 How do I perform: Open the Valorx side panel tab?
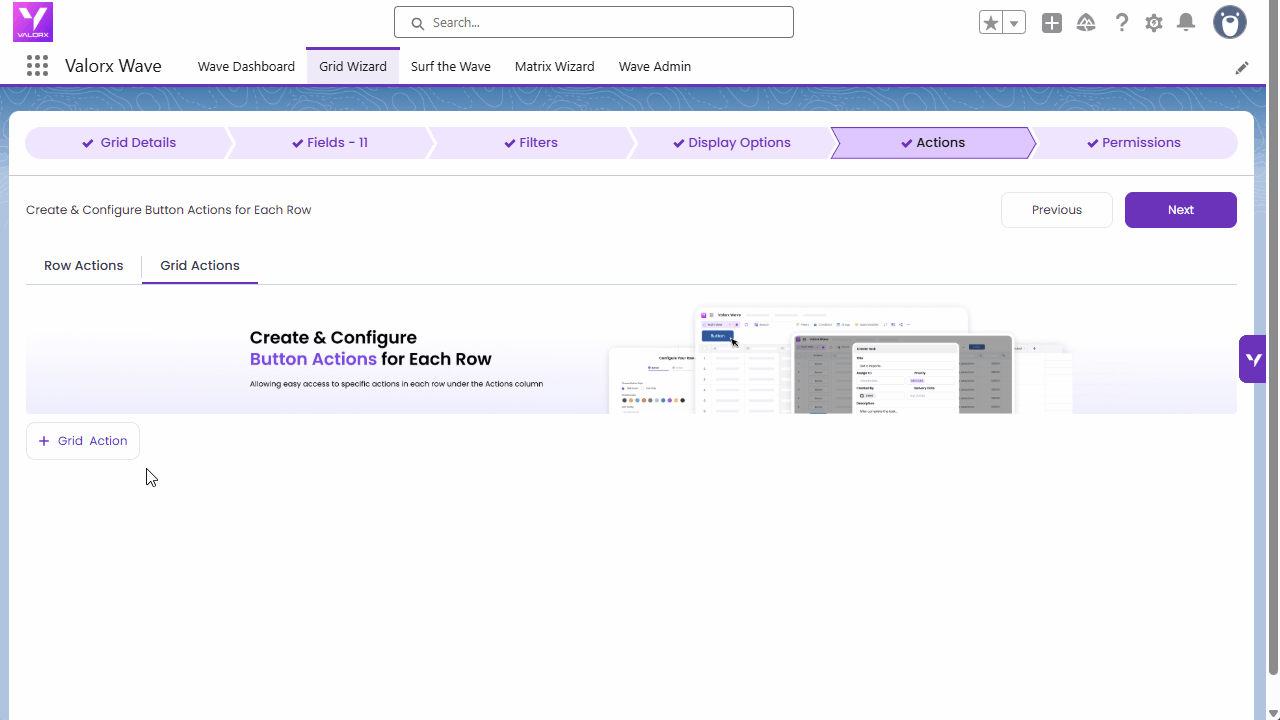(x=1253, y=359)
